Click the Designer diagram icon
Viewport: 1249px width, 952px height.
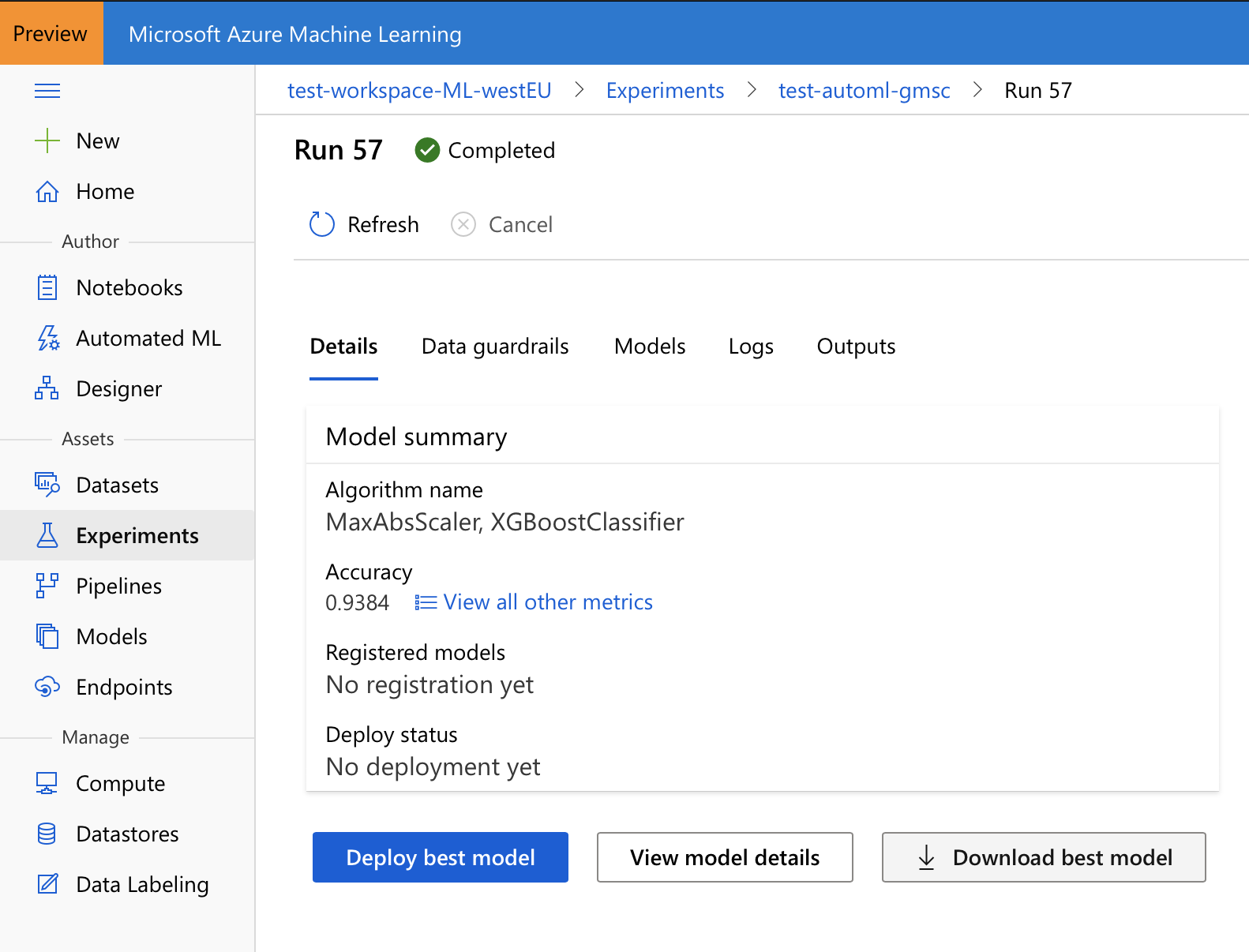(47, 388)
